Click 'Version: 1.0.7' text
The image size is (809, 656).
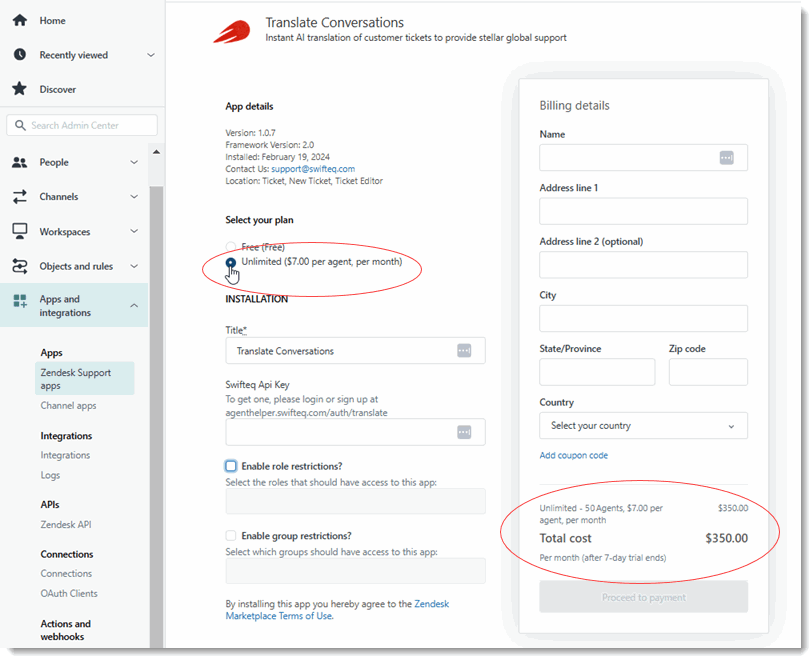pyautogui.click(x=250, y=133)
